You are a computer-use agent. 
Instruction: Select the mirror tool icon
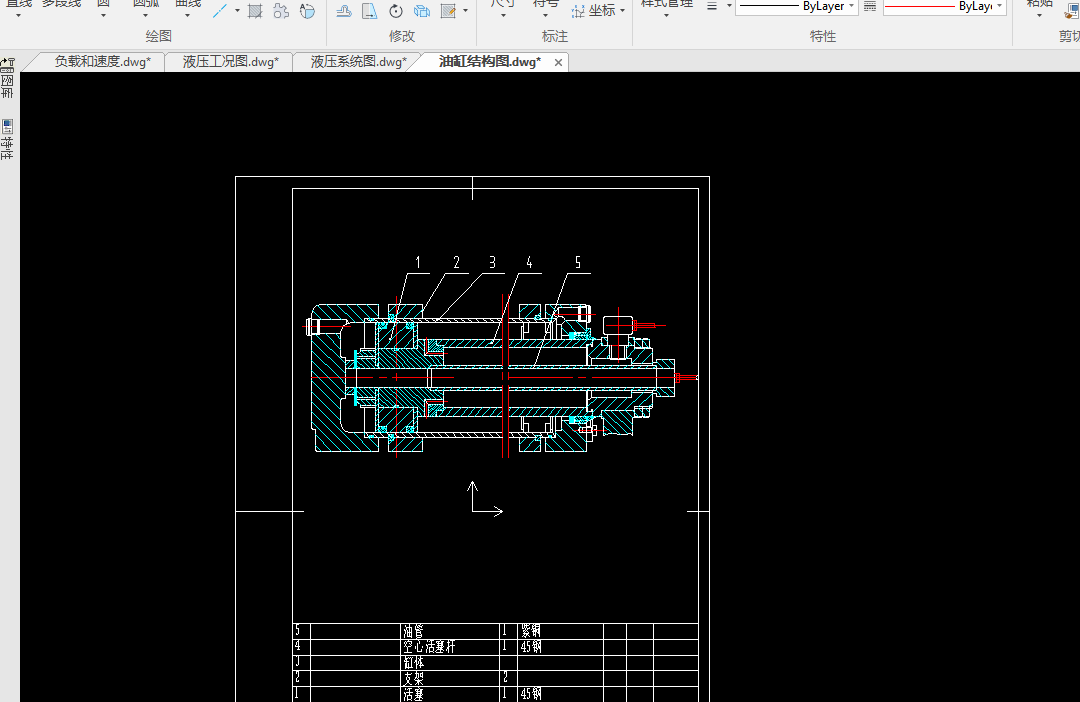point(369,11)
